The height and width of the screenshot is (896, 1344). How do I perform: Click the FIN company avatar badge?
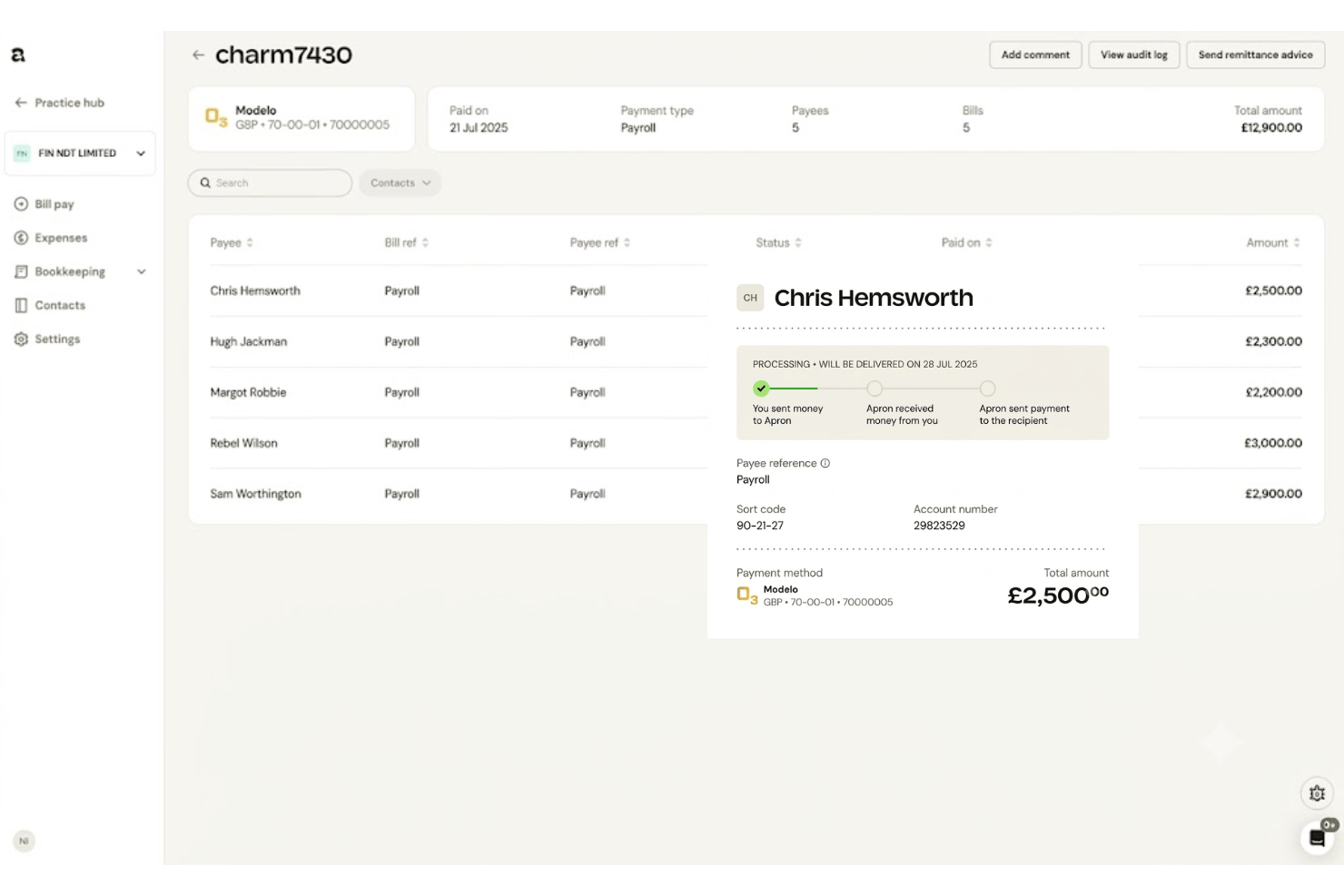tap(22, 153)
